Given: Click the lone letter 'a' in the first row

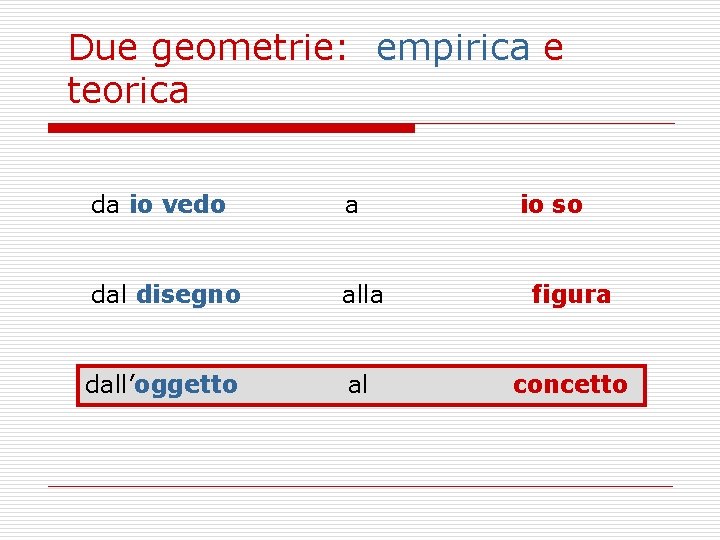Looking at the screenshot, I should 351,206.
